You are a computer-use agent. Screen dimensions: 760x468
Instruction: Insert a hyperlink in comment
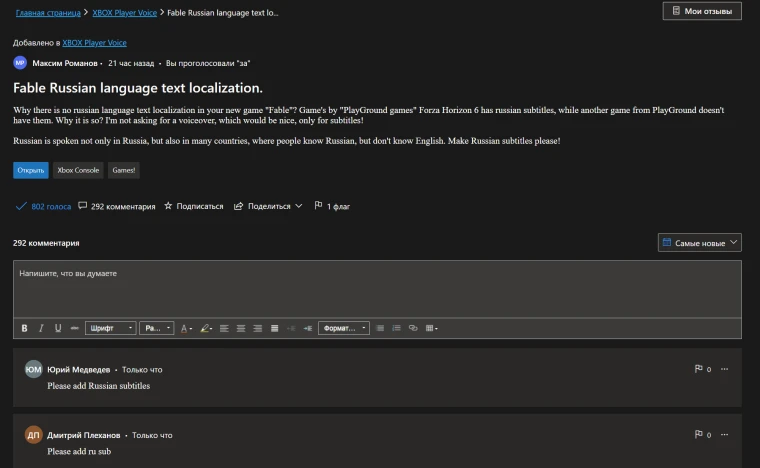[x=413, y=328]
